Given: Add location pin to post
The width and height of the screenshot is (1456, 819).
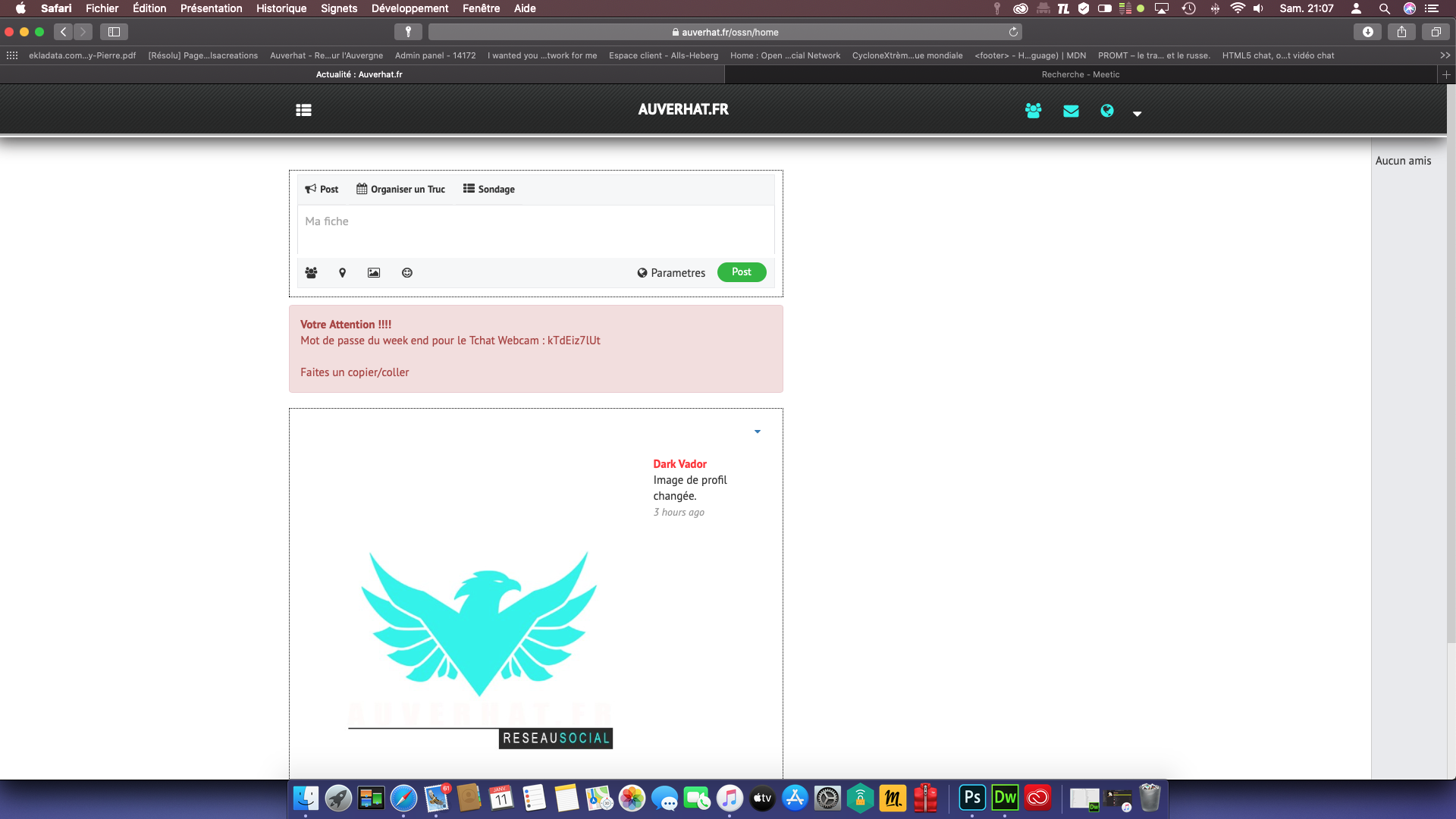Looking at the screenshot, I should click(342, 273).
